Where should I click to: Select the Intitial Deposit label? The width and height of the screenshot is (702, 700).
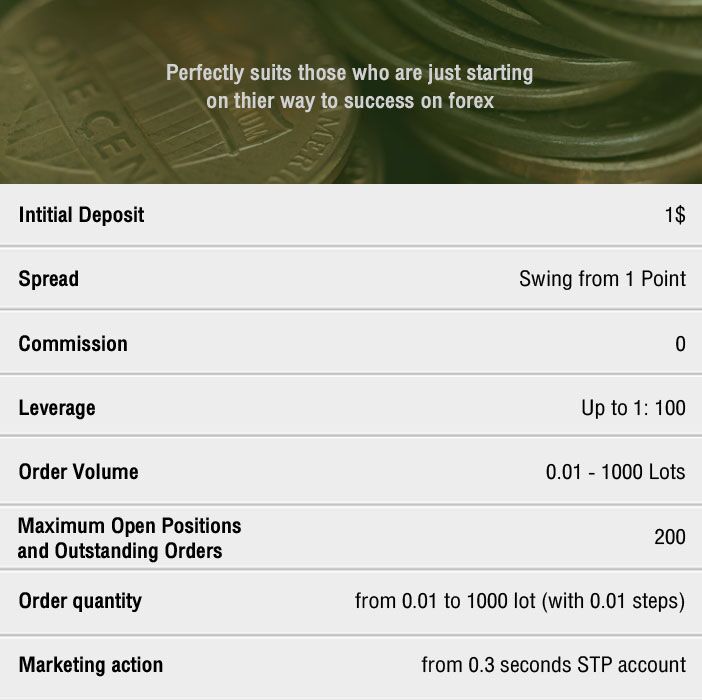(x=81, y=215)
